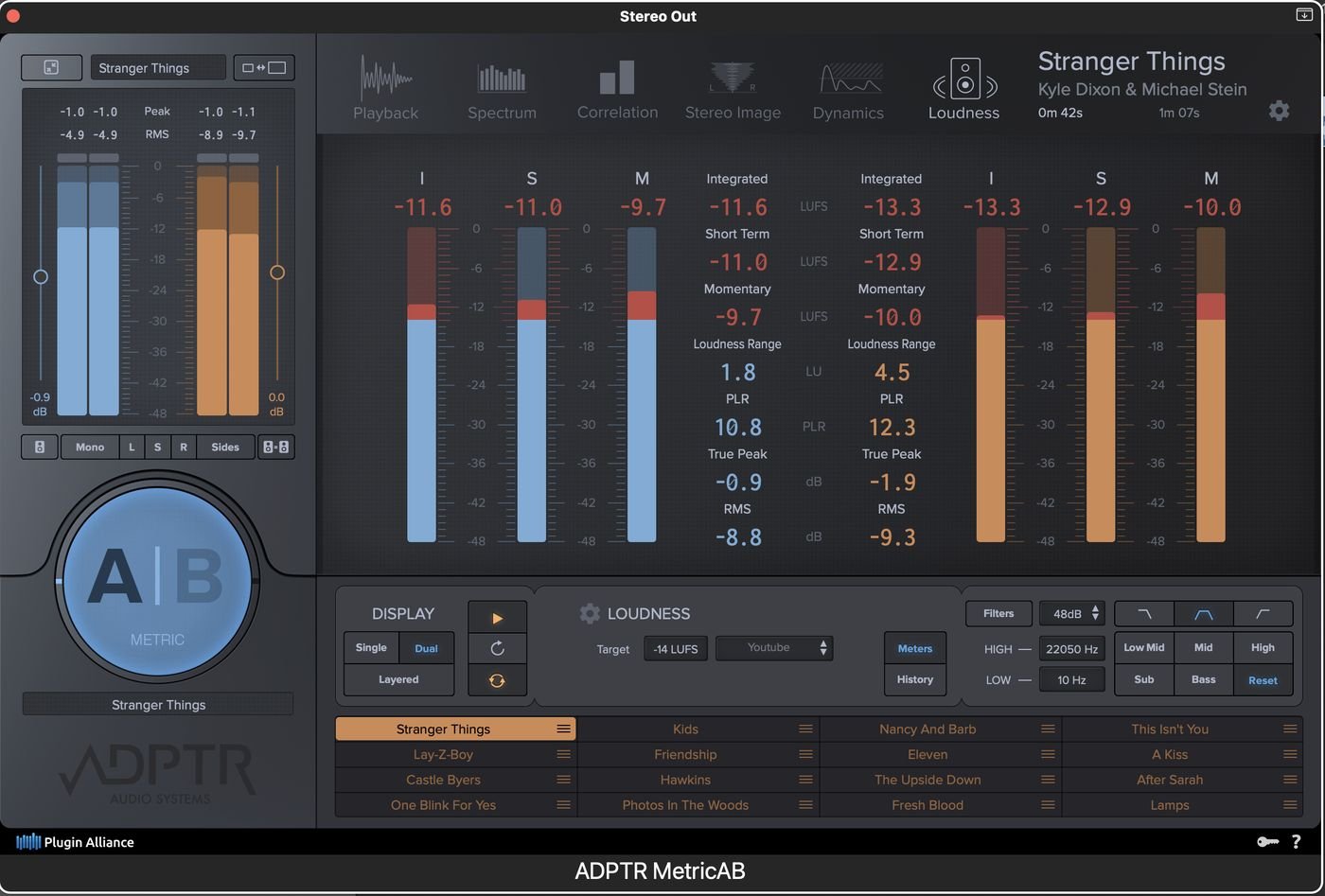Screen dimensions: 1325x896
Task: Open the 48dB filter slope dropdown
Action: [x=1072, y=613]
